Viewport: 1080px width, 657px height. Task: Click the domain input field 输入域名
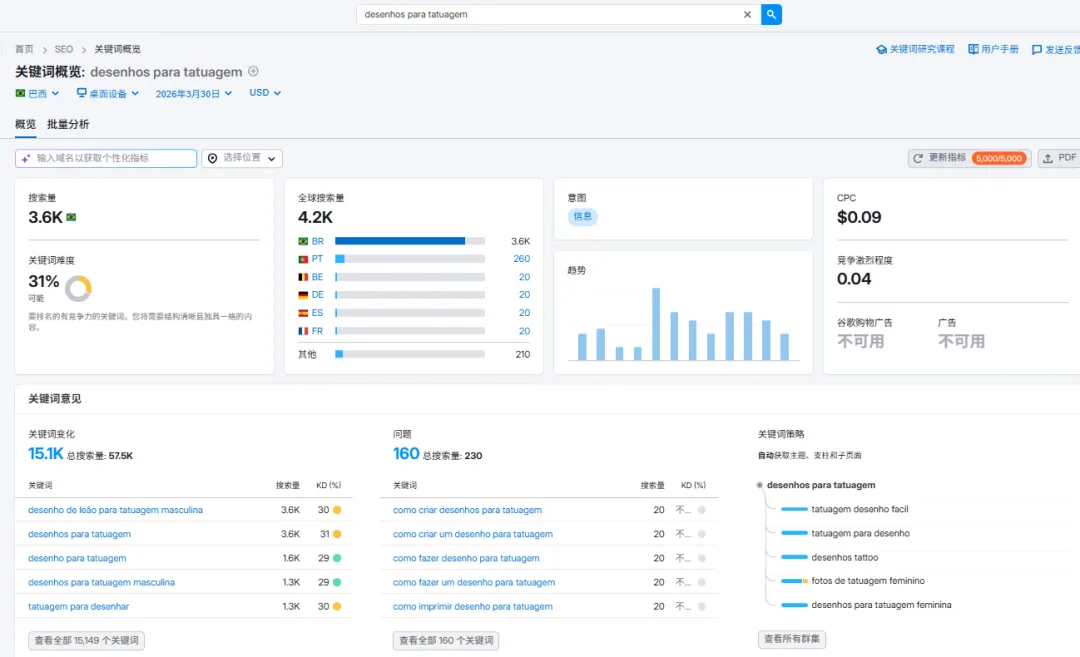106,158
